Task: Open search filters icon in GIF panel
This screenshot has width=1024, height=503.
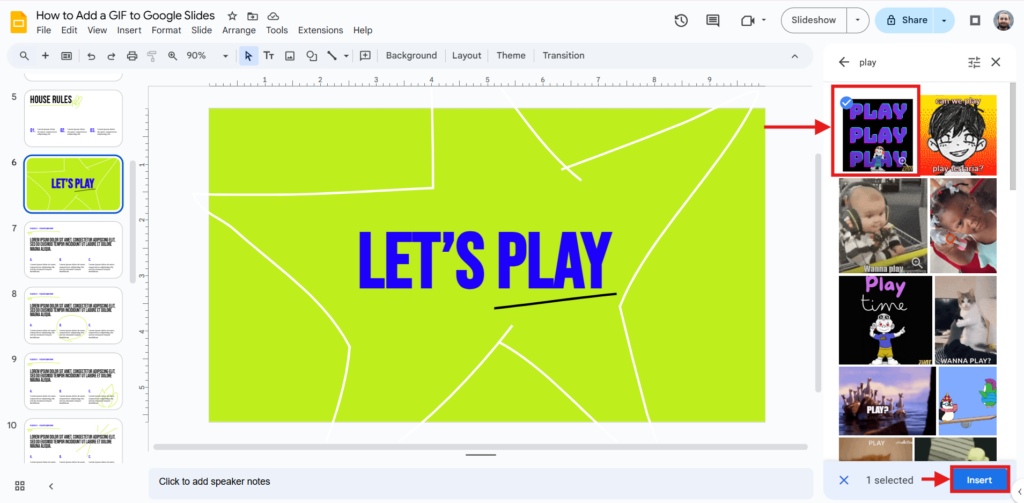Action: 974,62
